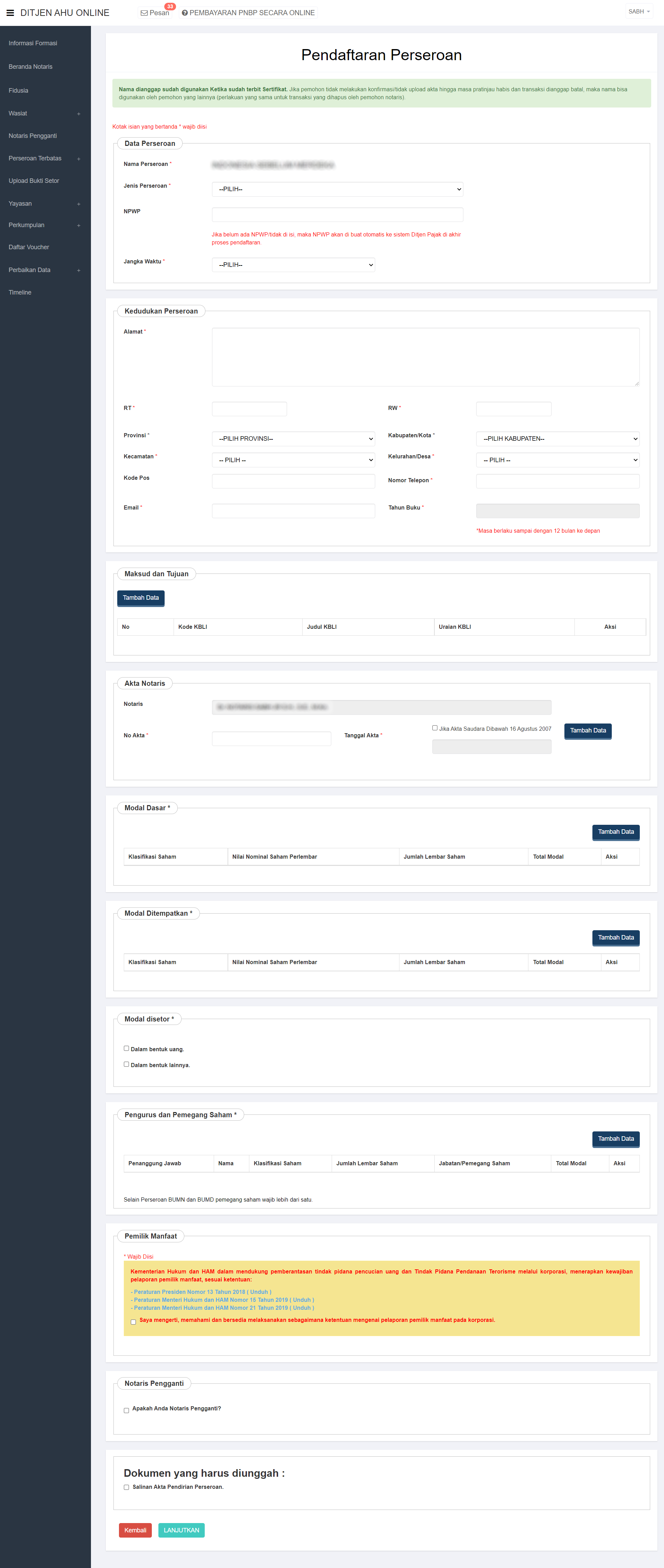Expand Yayasan sidebar with the plus icon

(79, 204)
